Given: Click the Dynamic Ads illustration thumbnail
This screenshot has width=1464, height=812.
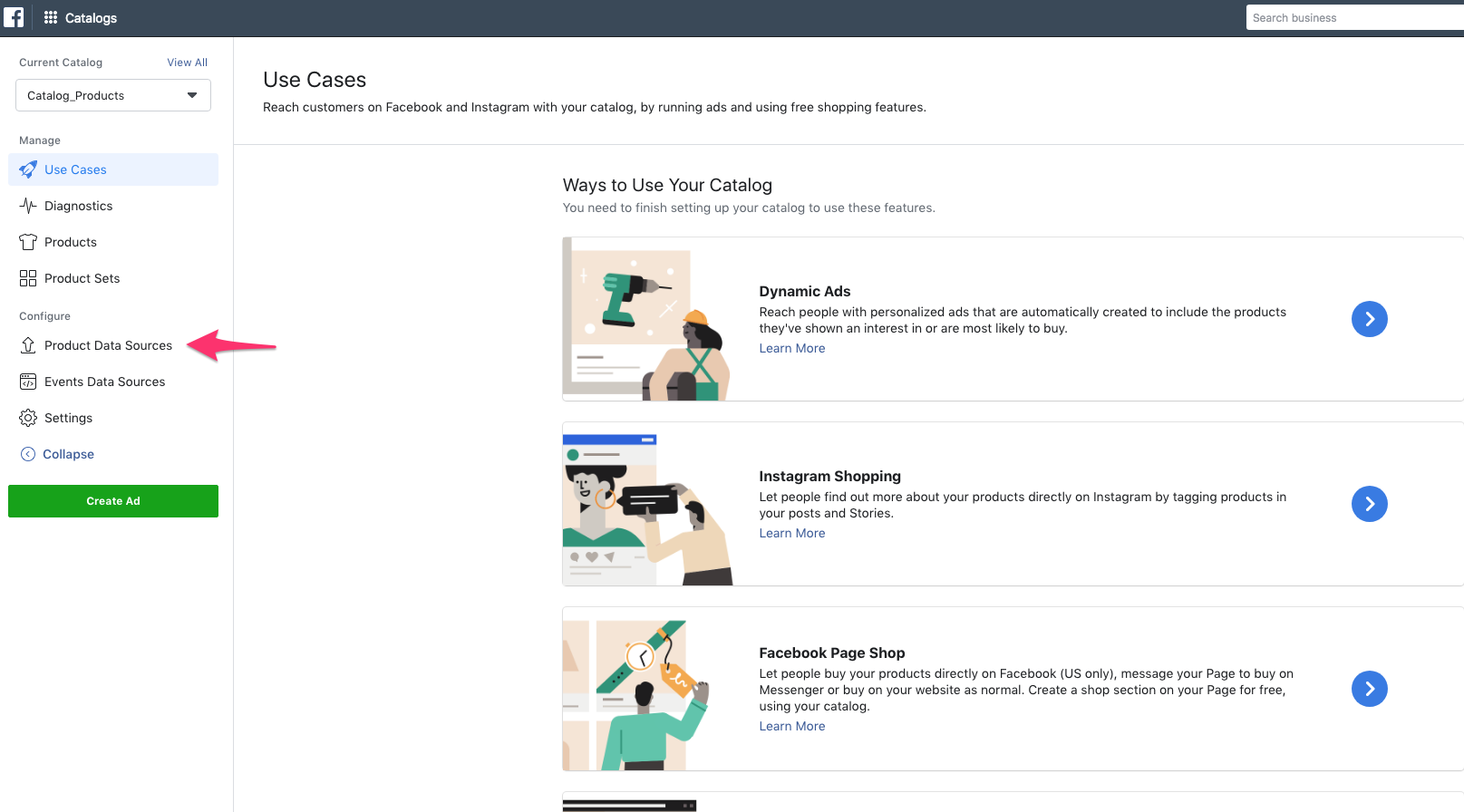Looking at the screenshot, I should click(x=647, y=319).
